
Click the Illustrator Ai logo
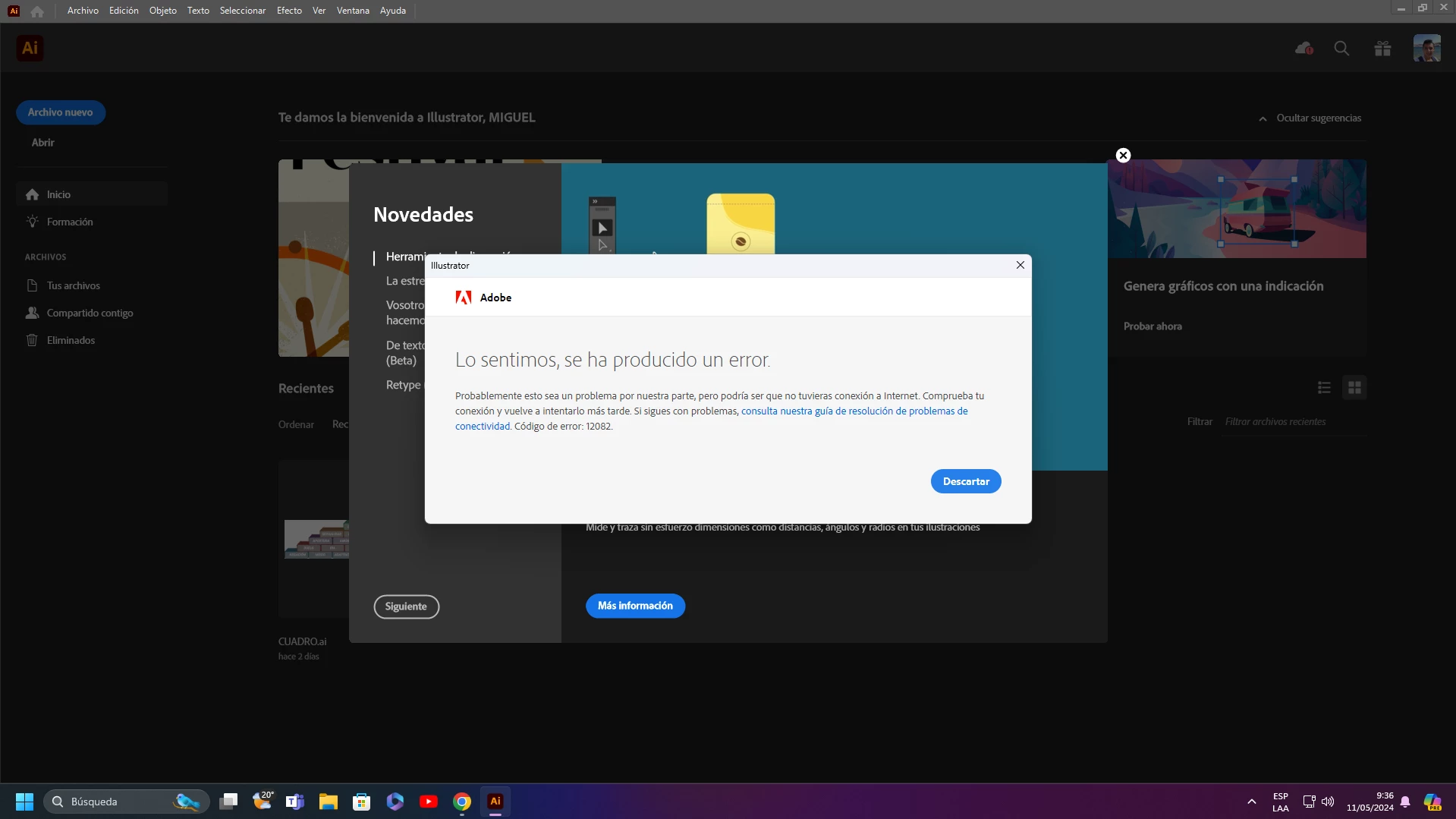[x=30, y=49]
